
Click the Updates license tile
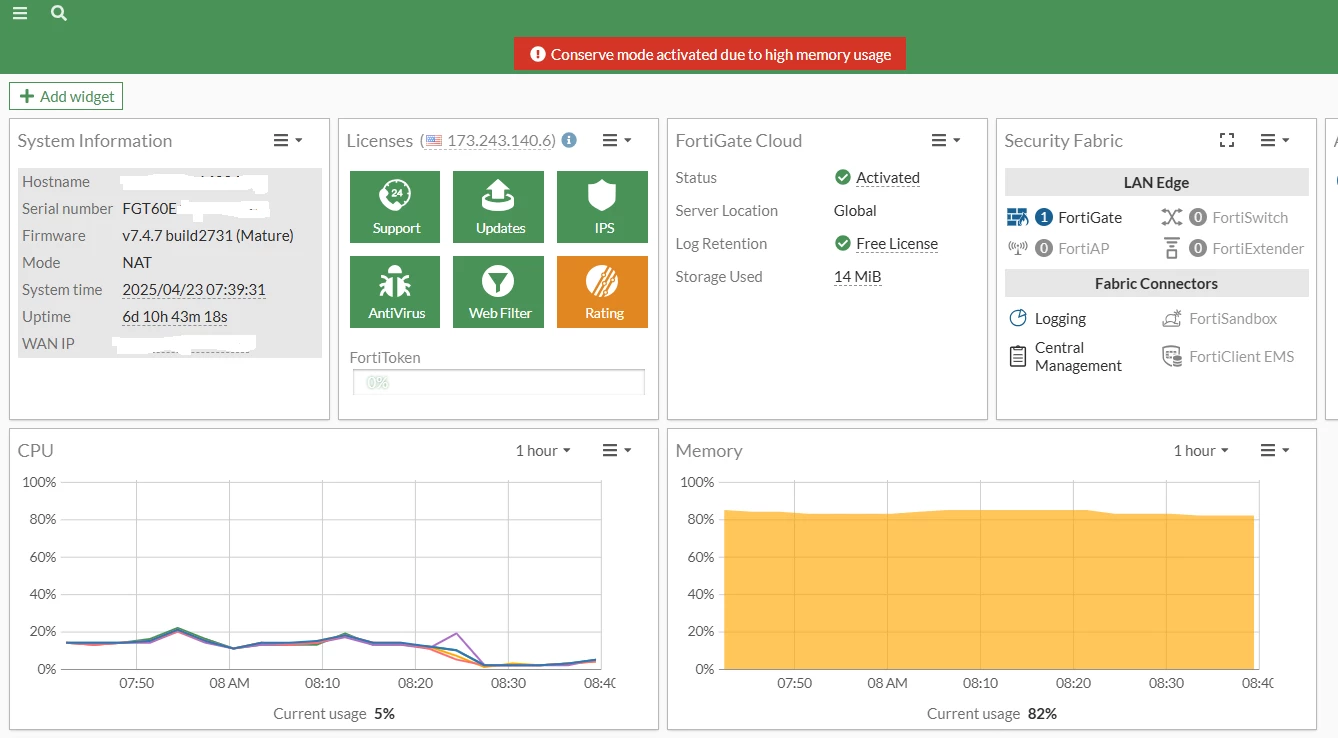pyautogui.click(x=499, y=207)
